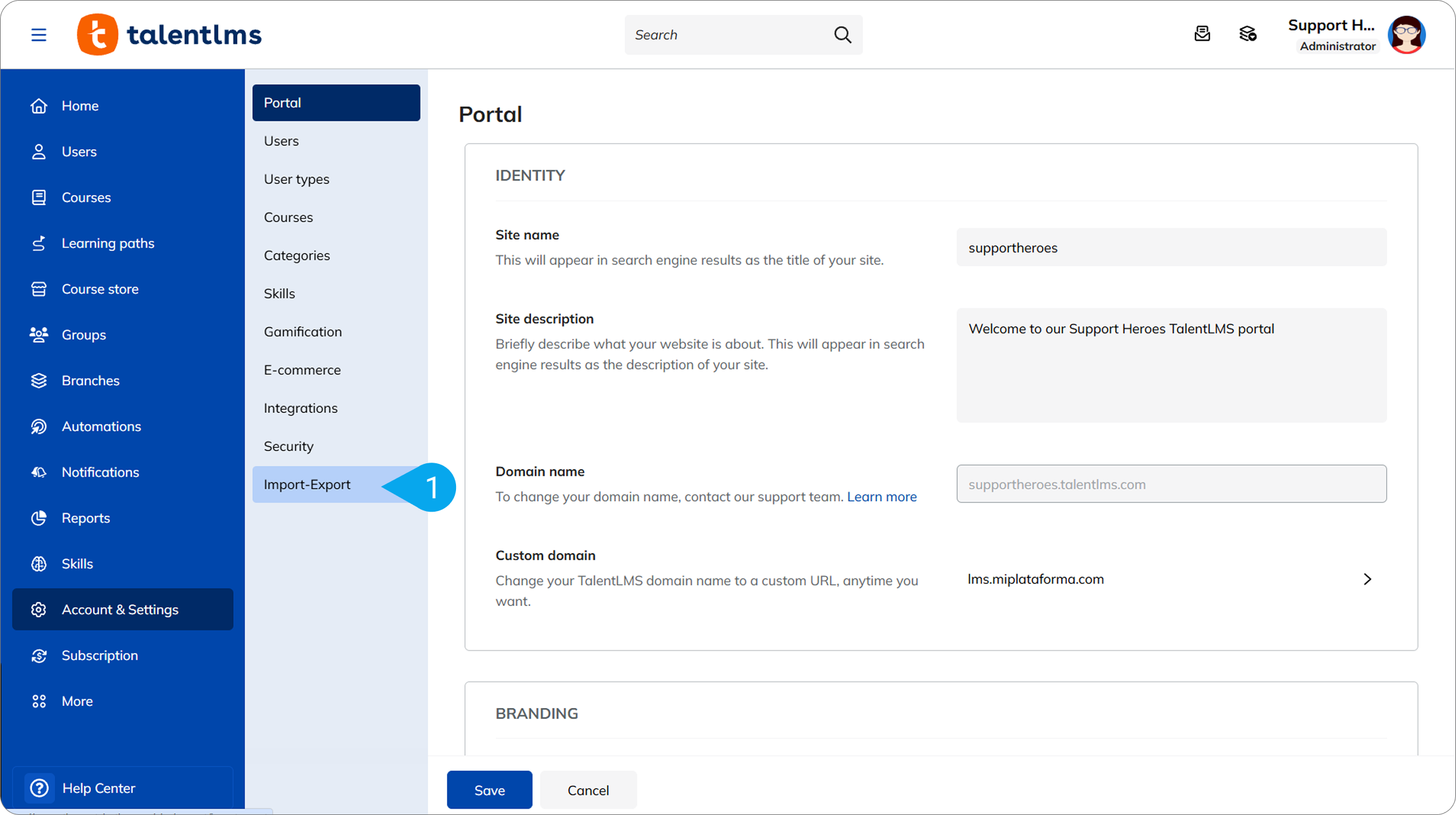Open Branches in main sidebar

[123, 380]
